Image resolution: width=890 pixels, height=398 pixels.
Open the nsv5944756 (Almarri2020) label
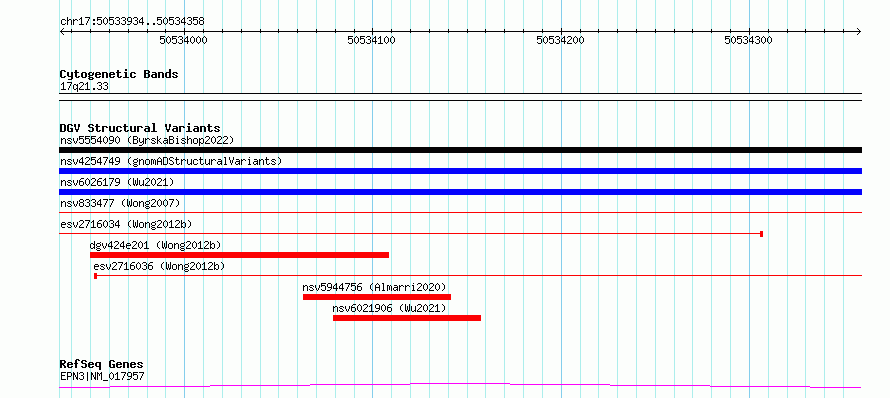375,287
